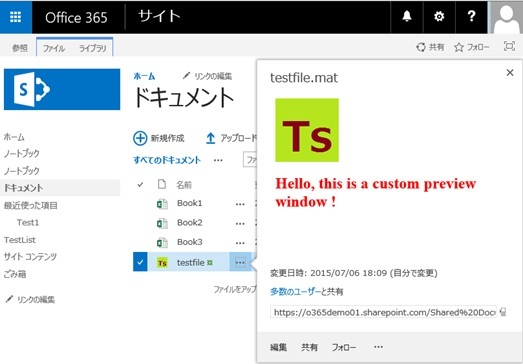The image size is (523, 364).
Task: Open the ellipsis menu for Book3
Action: click(x=240, y=243)
